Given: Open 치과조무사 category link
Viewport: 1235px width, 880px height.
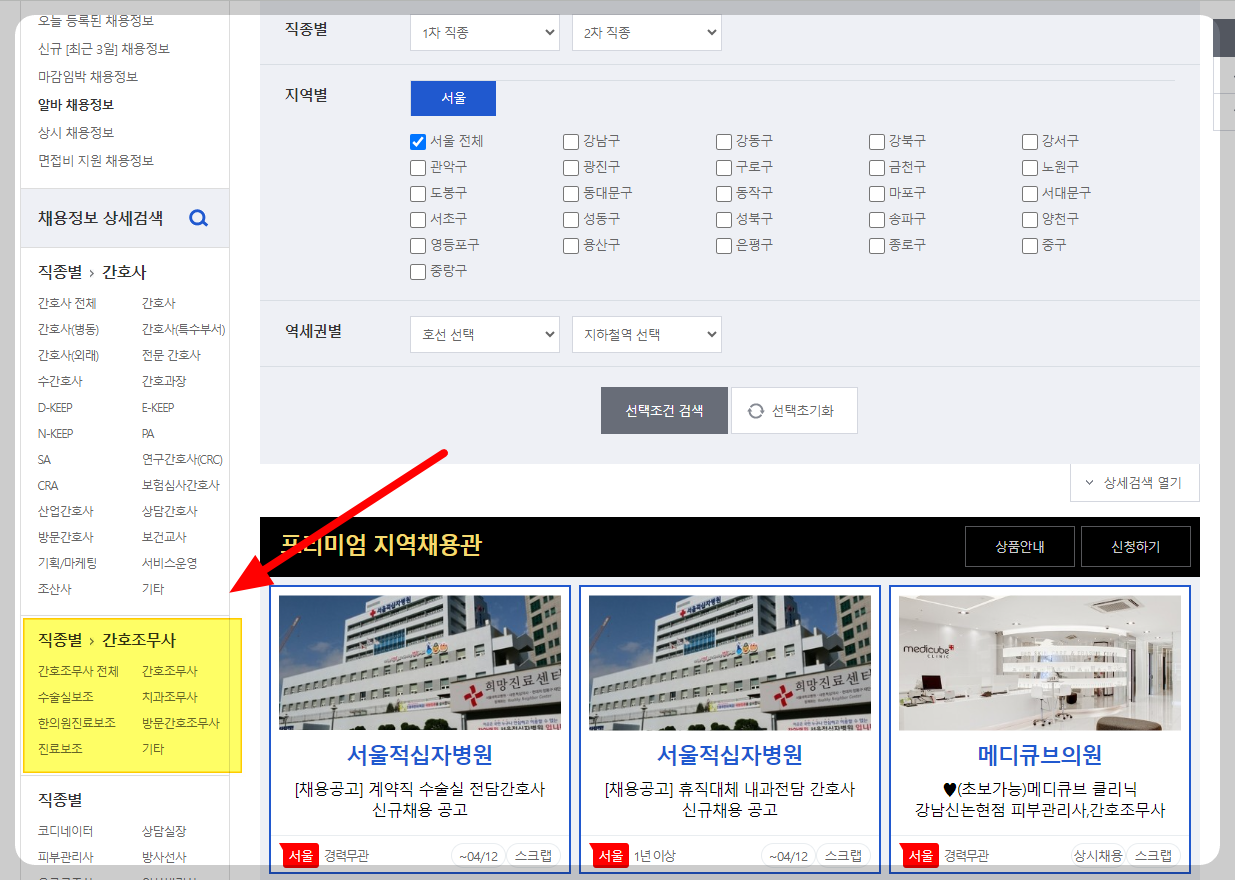Looking at the screenshot, I should pyautogui.click(x=170, y=697).
